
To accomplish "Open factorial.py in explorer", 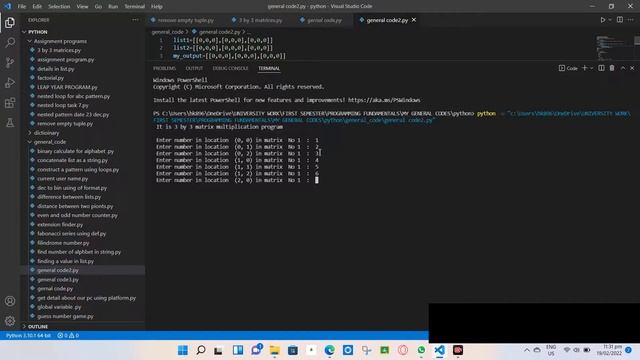I will 50,78.
